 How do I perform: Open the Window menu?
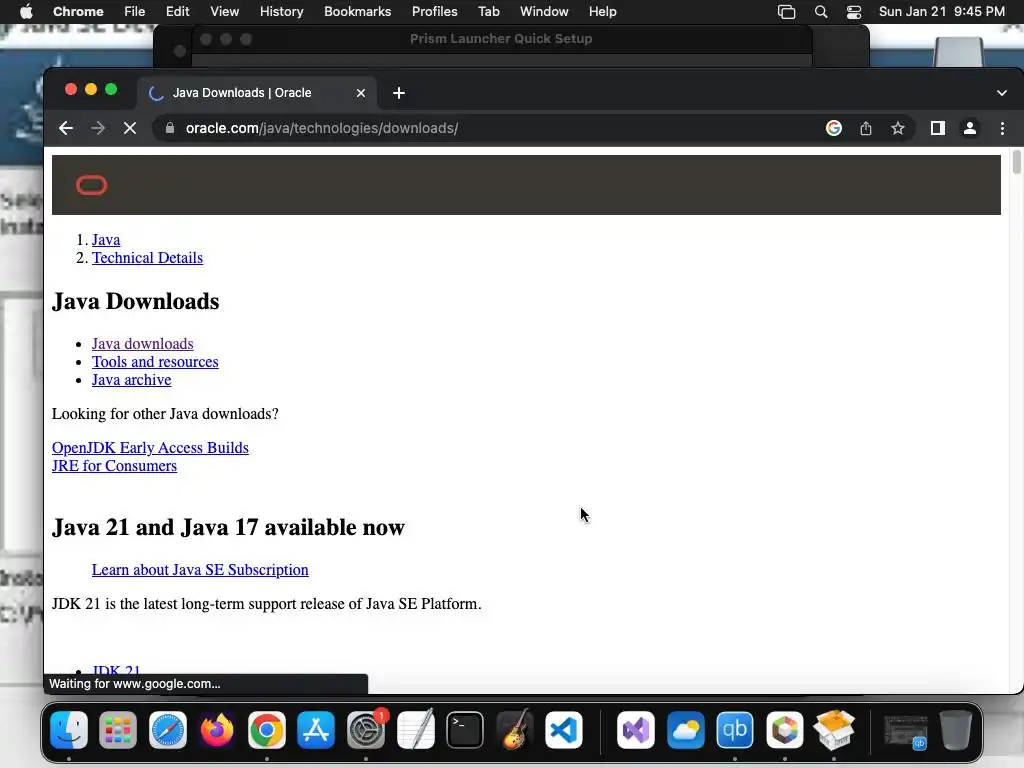[x=544, y=12]
